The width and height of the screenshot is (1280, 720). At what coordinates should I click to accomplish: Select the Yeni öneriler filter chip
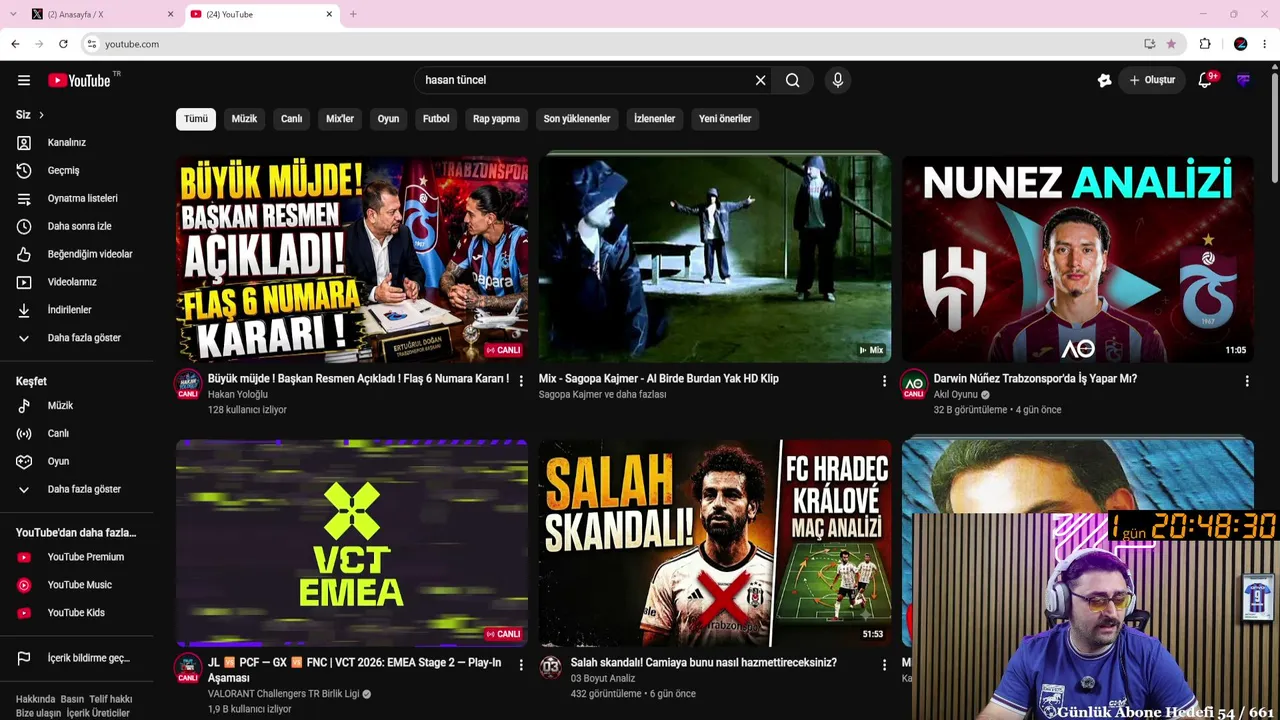pos(725,119)
